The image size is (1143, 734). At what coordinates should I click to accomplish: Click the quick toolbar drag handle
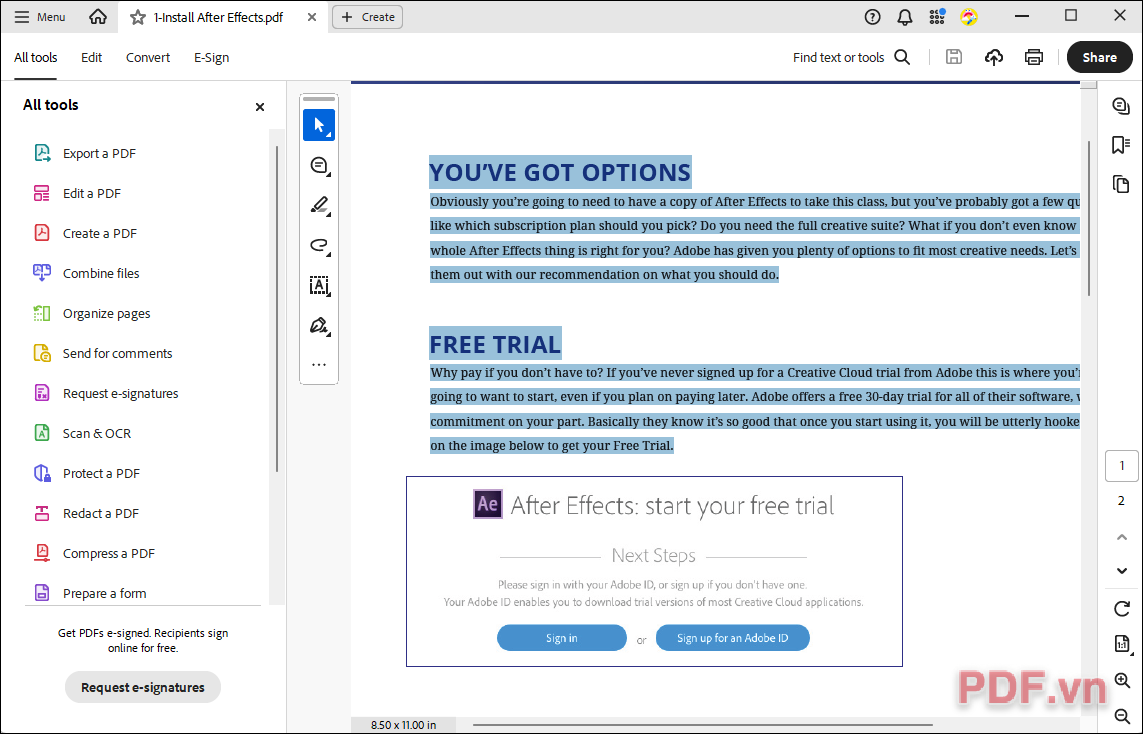319,98
